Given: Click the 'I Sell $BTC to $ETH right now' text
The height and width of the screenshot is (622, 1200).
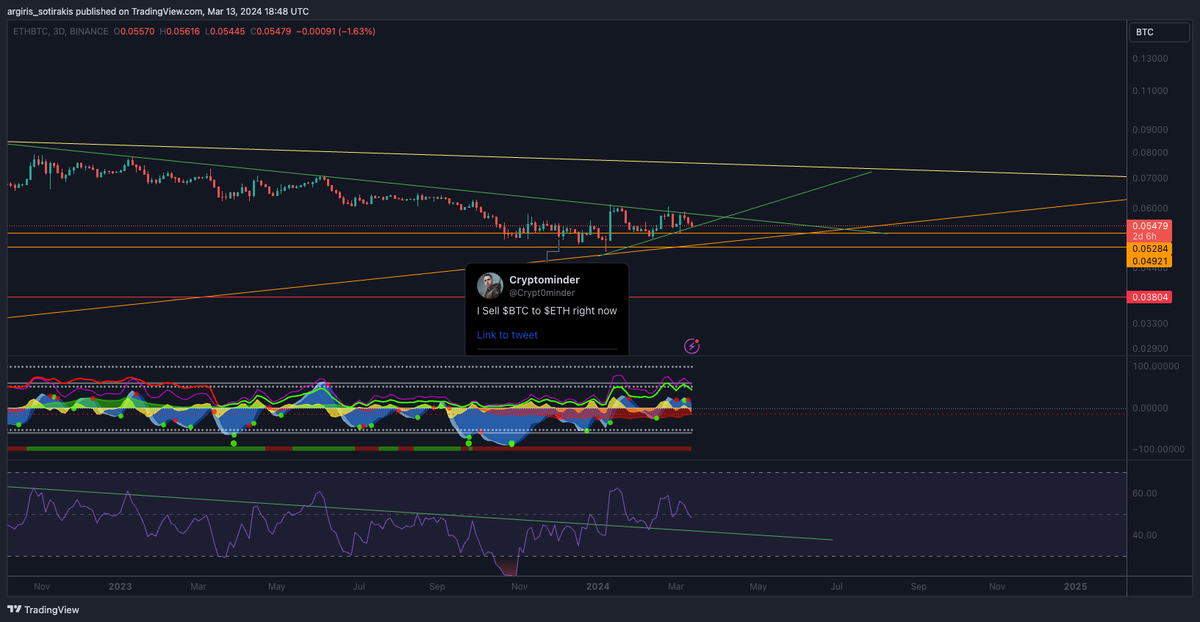Looking at the screenshot, I should 547,311.
